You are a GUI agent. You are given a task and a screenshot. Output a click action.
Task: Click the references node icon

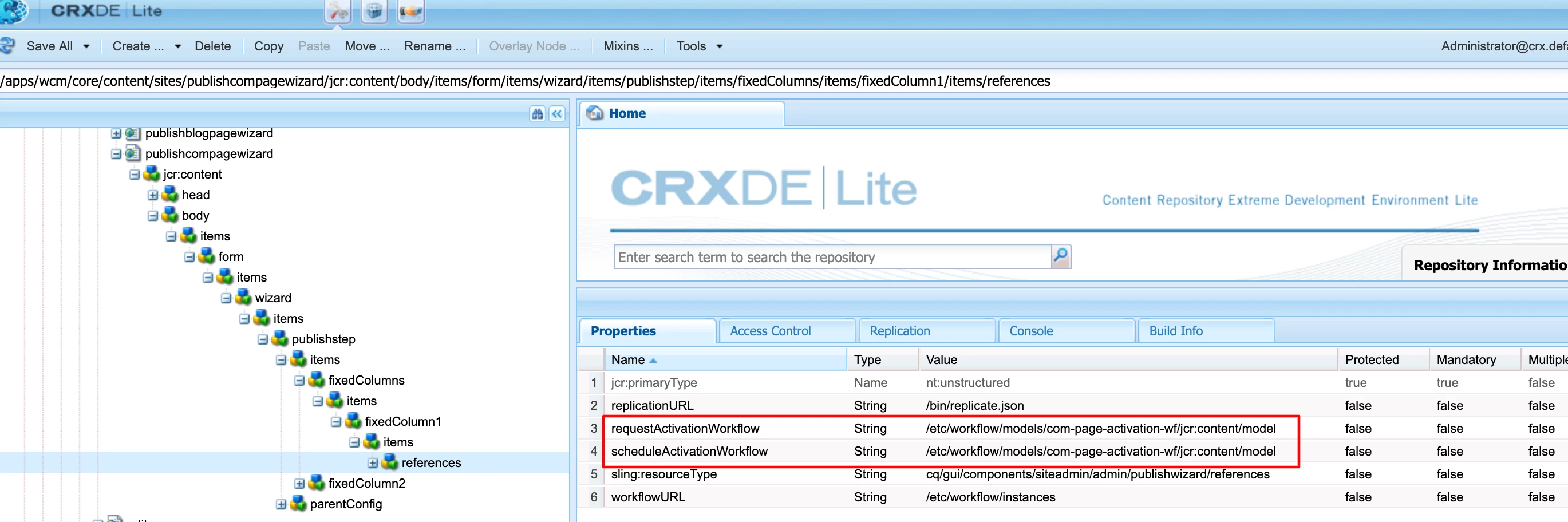point(389,462)
